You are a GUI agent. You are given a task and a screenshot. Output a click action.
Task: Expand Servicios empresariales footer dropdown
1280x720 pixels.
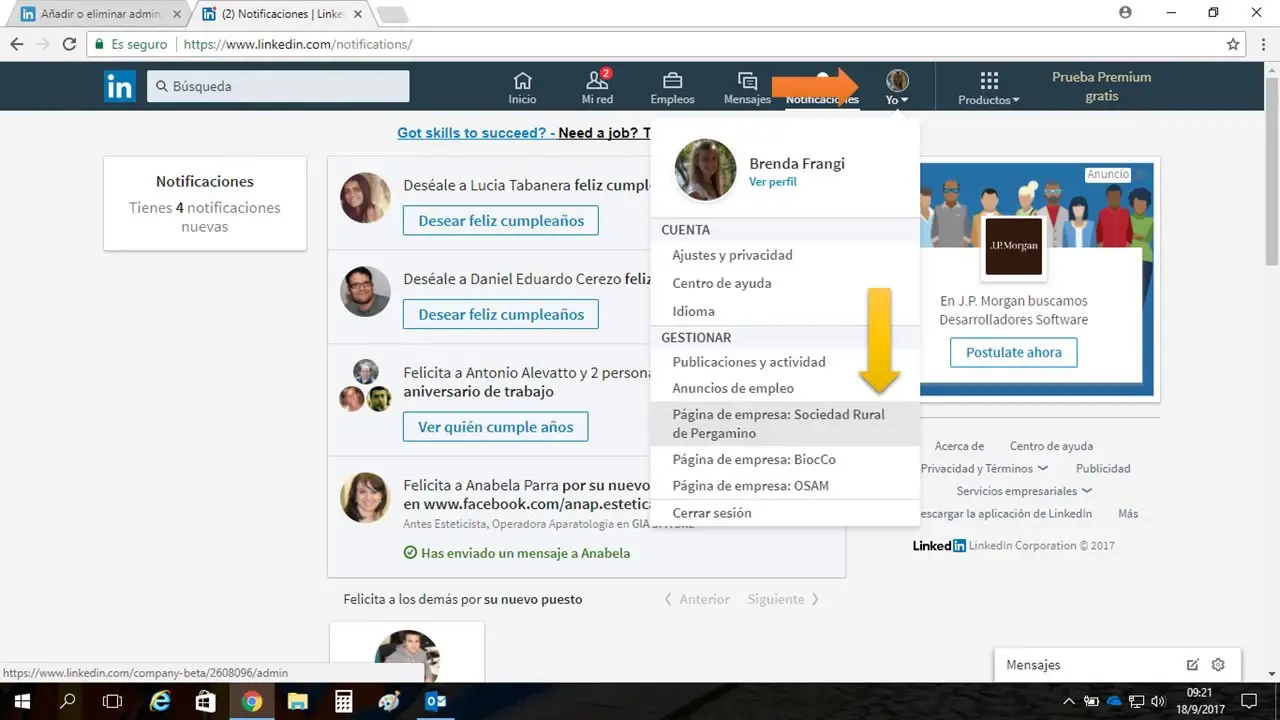pyautogui.click(x=1024, y=491)
